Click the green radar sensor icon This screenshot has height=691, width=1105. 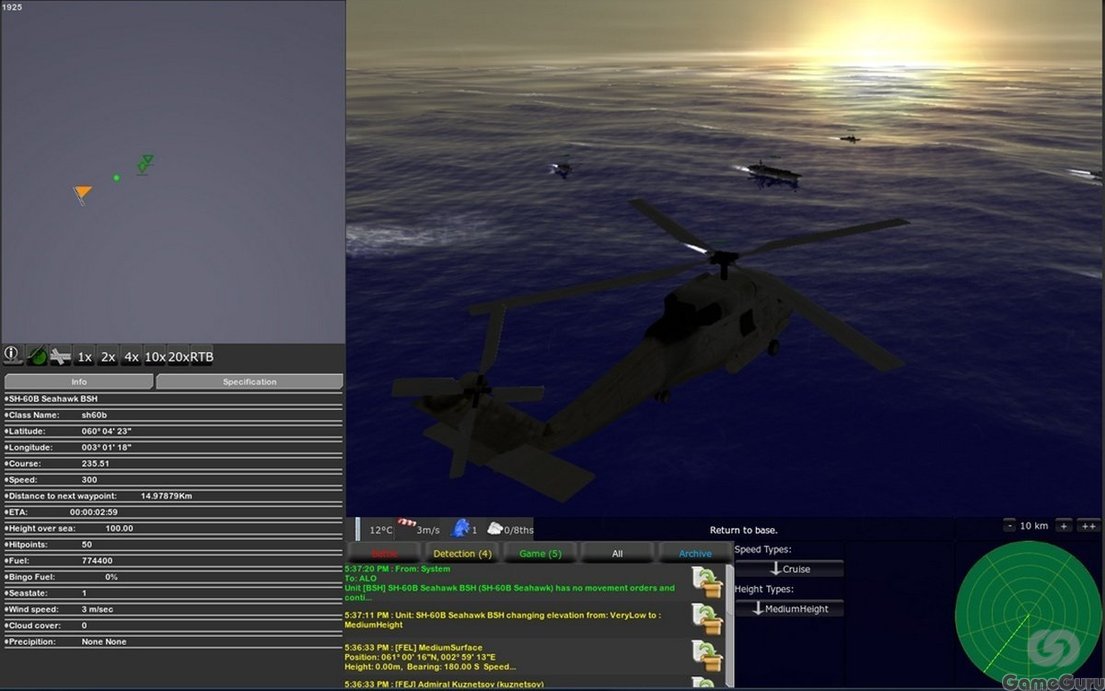tap(36, 356)
